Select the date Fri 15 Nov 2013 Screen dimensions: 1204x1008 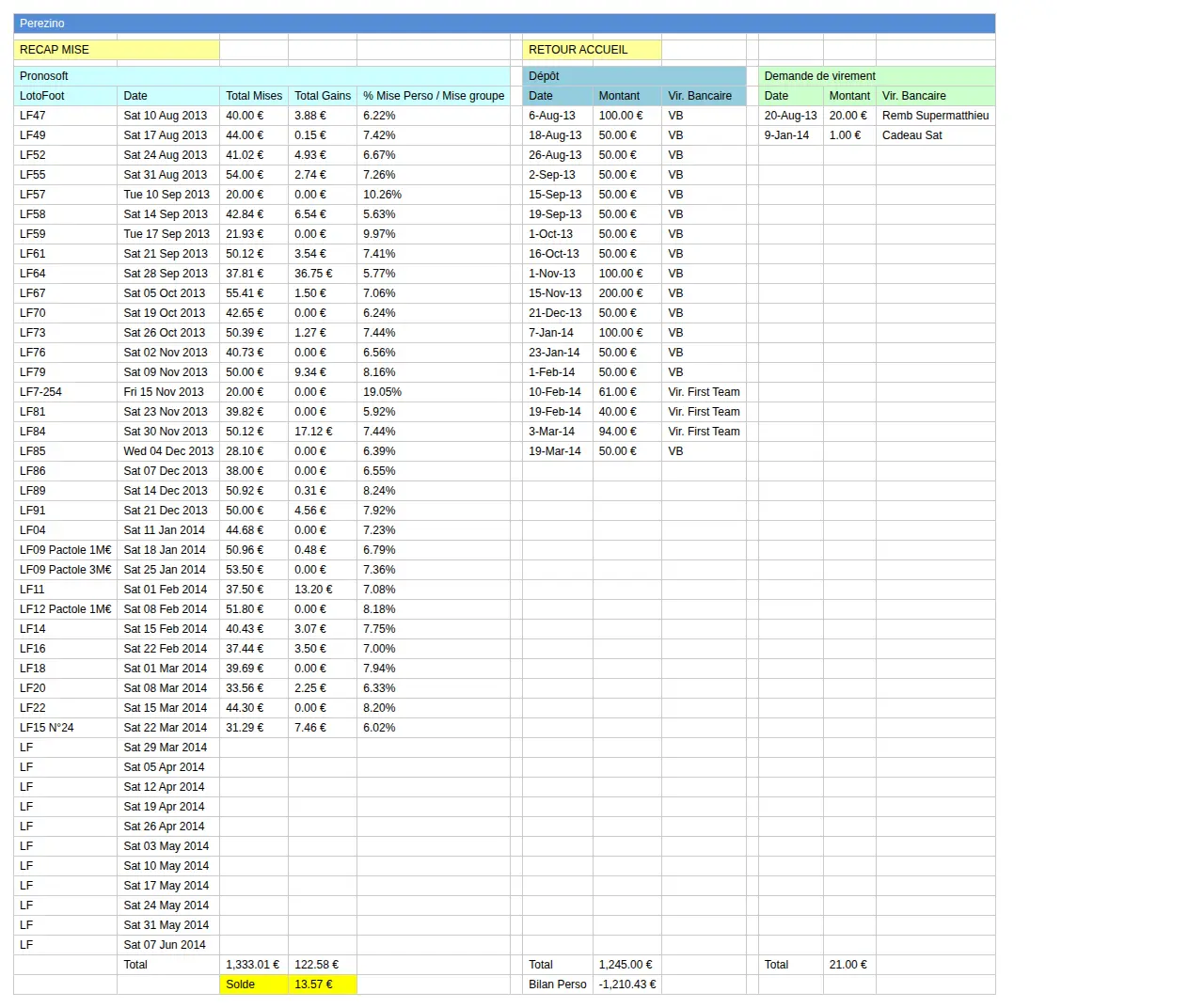click(168, 392)
